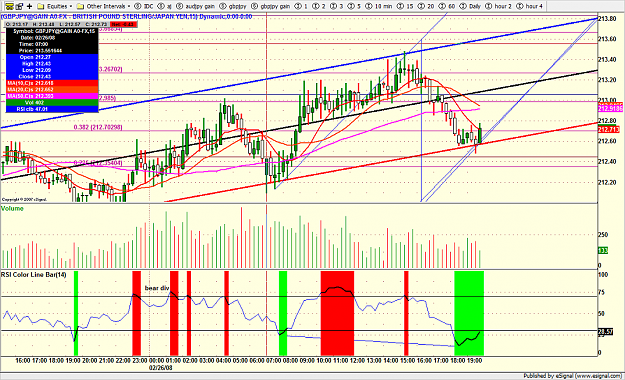Click the Vol 402 green row
The height and width of the screenshot is (380, 625).
tap(52, 102)
